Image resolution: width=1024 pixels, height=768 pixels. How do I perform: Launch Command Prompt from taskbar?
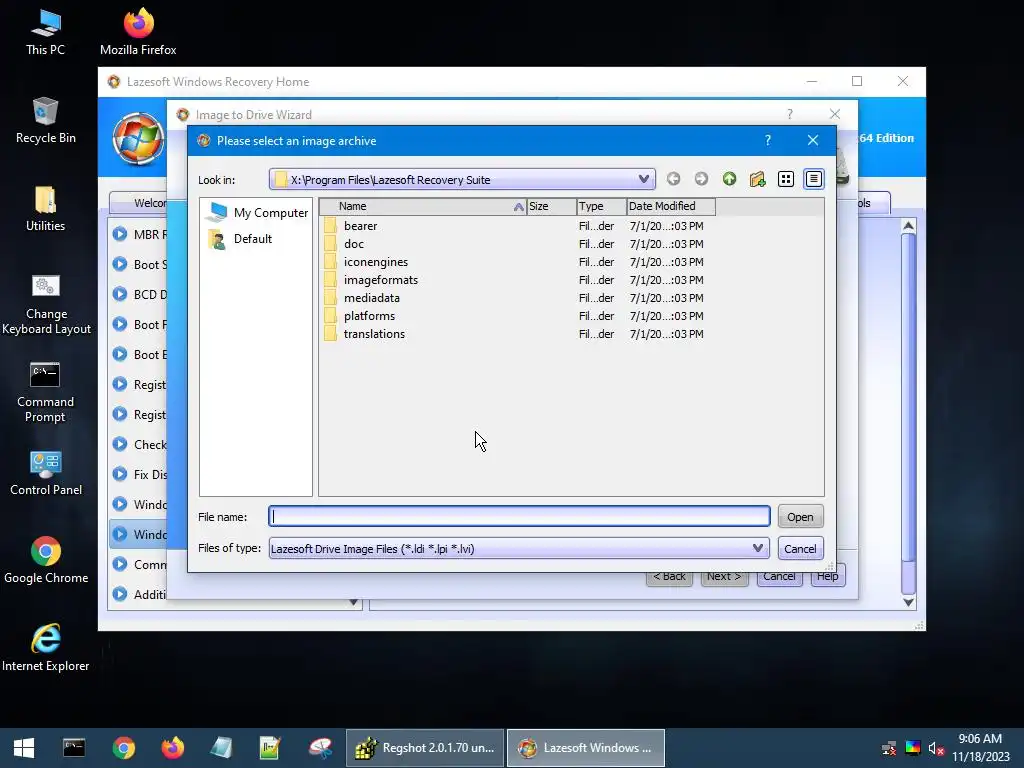point(74,748)
